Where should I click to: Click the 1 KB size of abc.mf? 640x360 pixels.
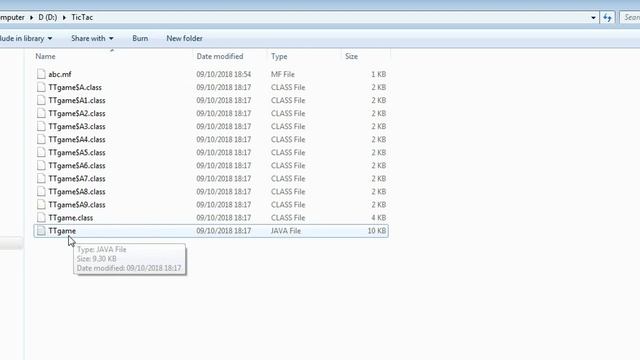pyautogui.click(x=378, y=74)
